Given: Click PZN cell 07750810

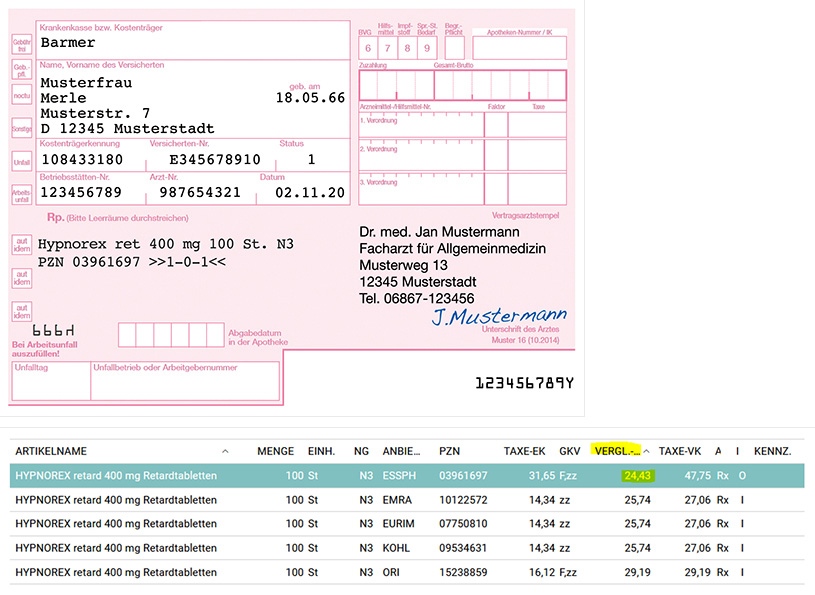Looking at the screenshot, I should [x=463, y=524].
